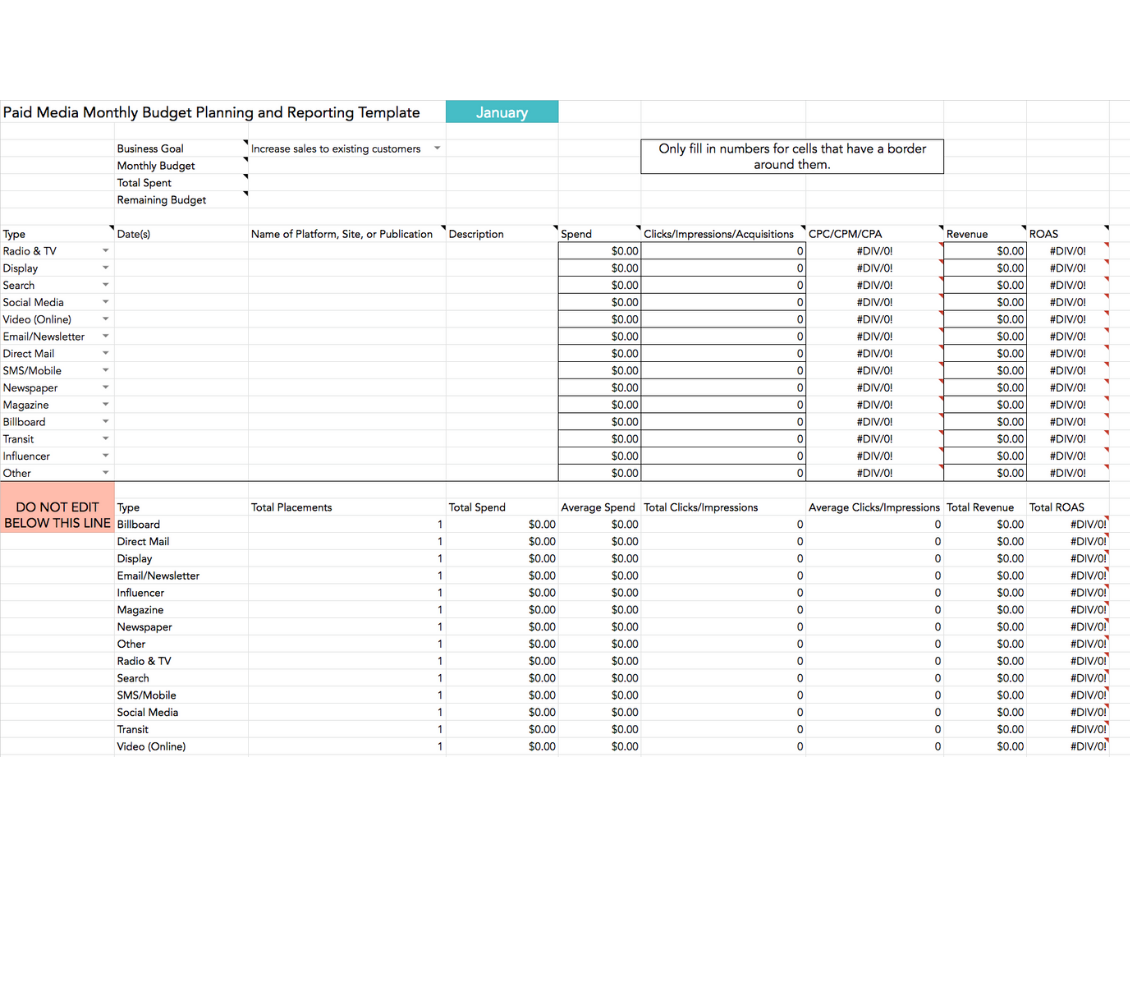Open the Radio & TV type dropdown arrow

coord(105,251)
